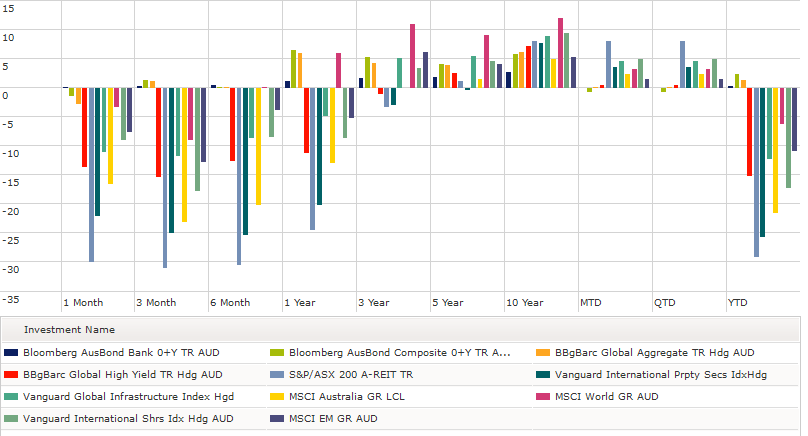Screen dimensions: 808x436
Task: Select the 3 Month period label
Action: pos(156,302)
